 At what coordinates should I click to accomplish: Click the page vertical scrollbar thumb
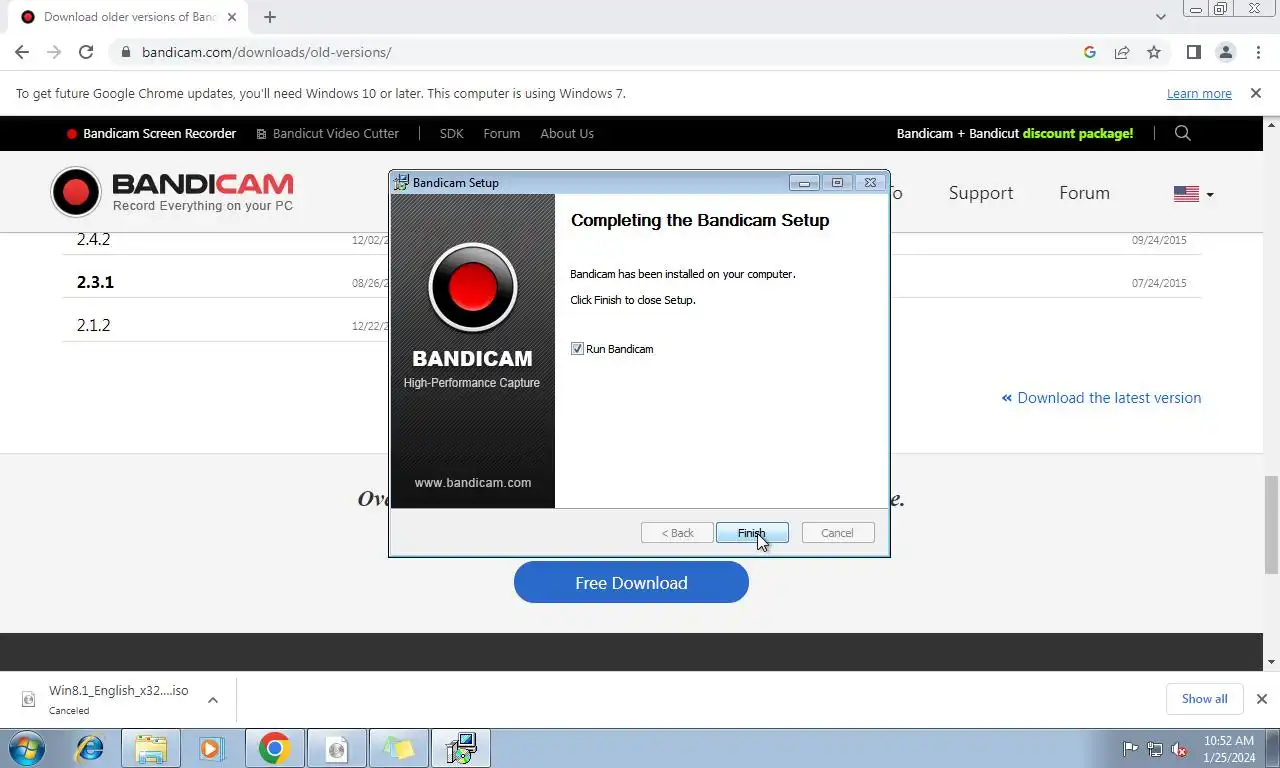[1271, 526]
